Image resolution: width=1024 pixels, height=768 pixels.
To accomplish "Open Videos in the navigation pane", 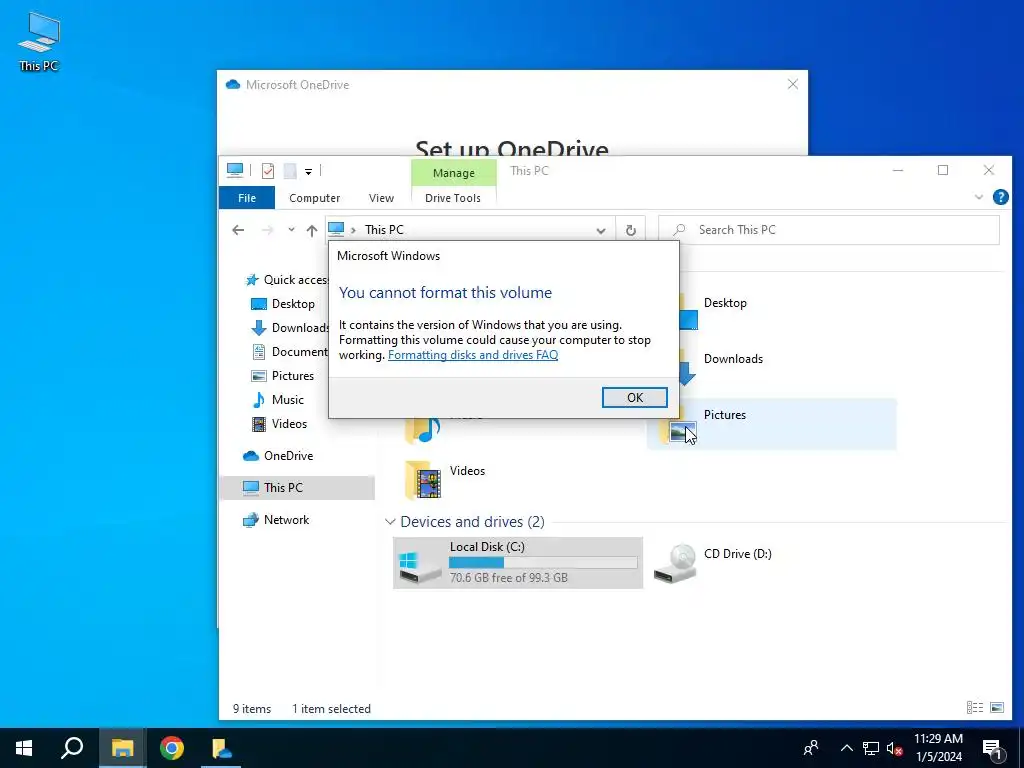I will click(x=280, y=424).
